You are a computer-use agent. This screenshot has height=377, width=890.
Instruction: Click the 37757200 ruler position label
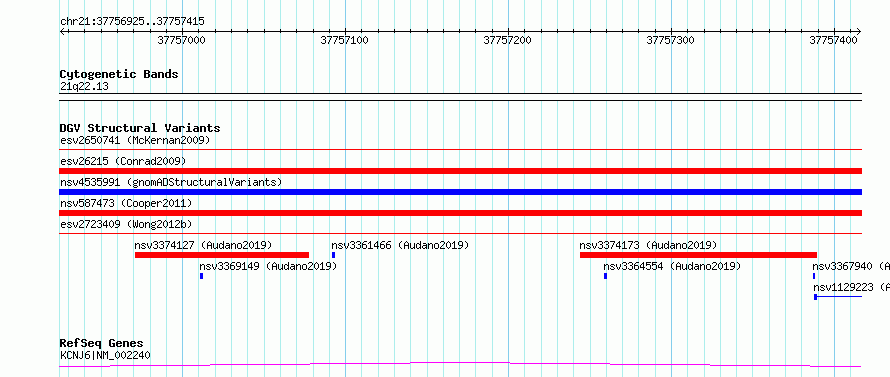point(507,40)
